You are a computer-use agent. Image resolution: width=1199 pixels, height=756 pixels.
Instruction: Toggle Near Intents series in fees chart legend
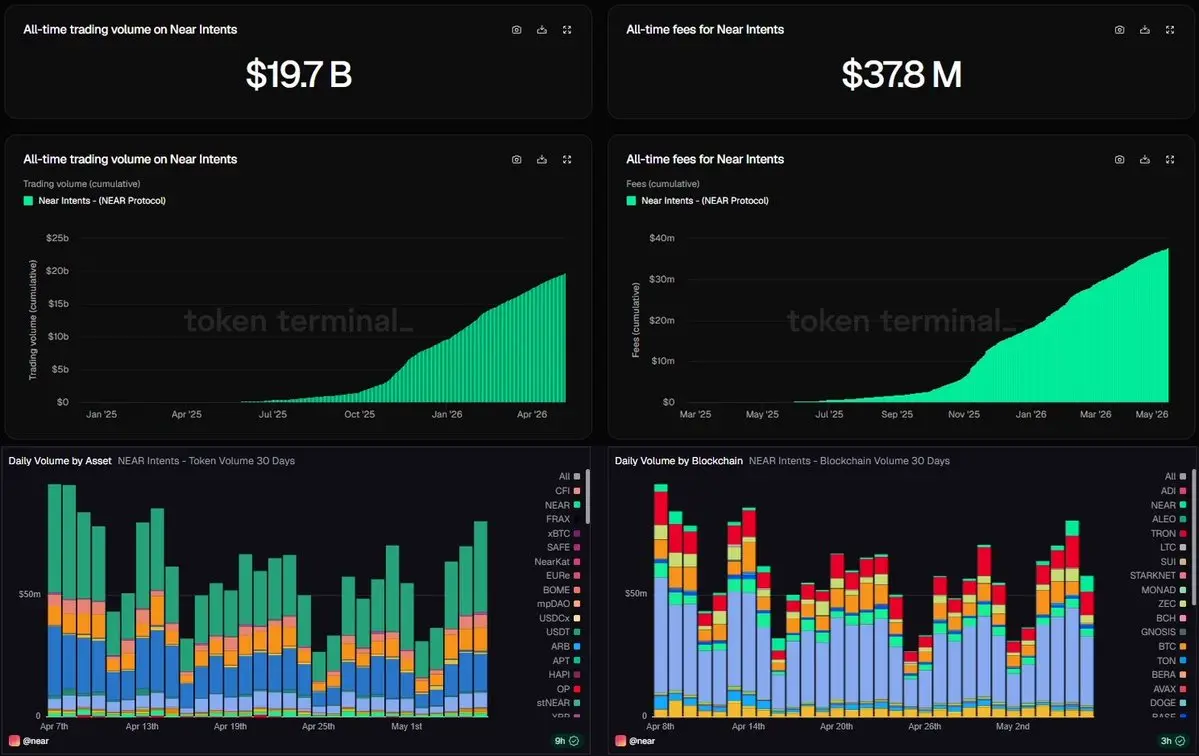tap(697, 201)
